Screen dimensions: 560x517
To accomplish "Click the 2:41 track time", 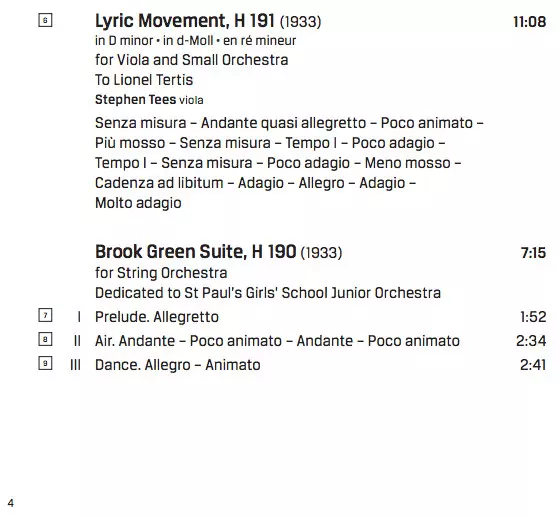I will 533,365.
